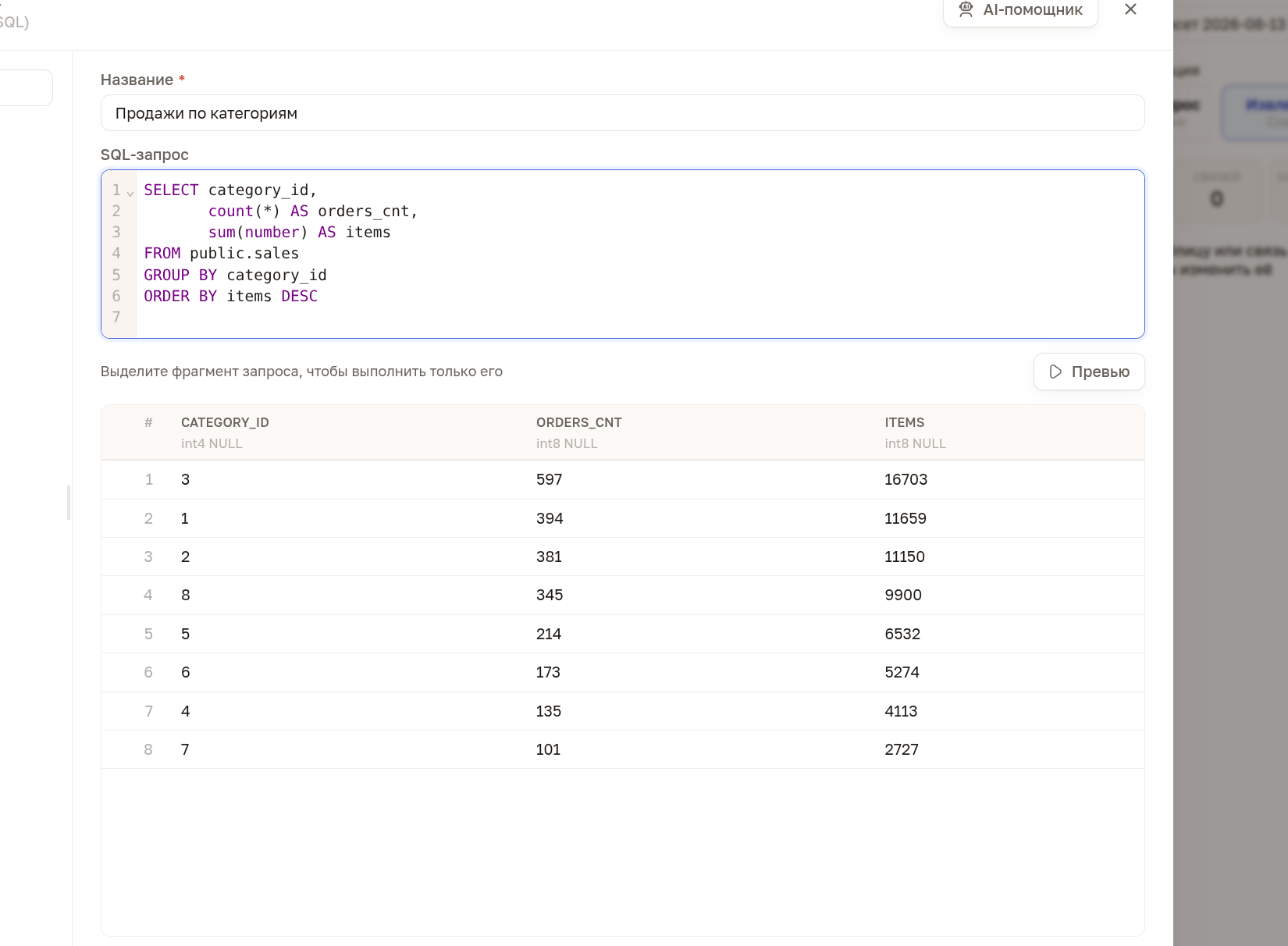Select the cell with value 381
The image size is (1288, 946).
(549, 557)
